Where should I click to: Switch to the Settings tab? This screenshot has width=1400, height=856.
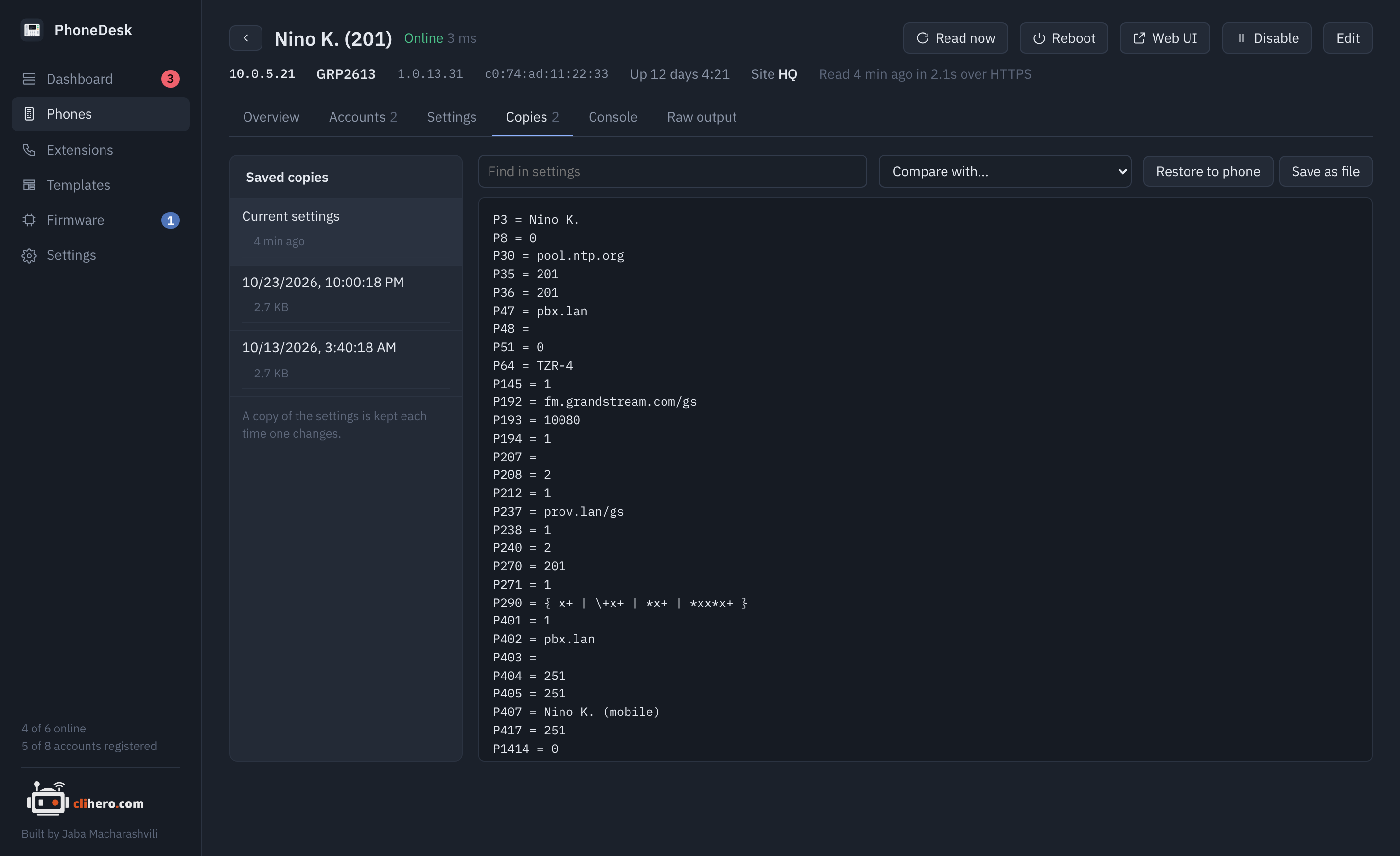point(451,117)
